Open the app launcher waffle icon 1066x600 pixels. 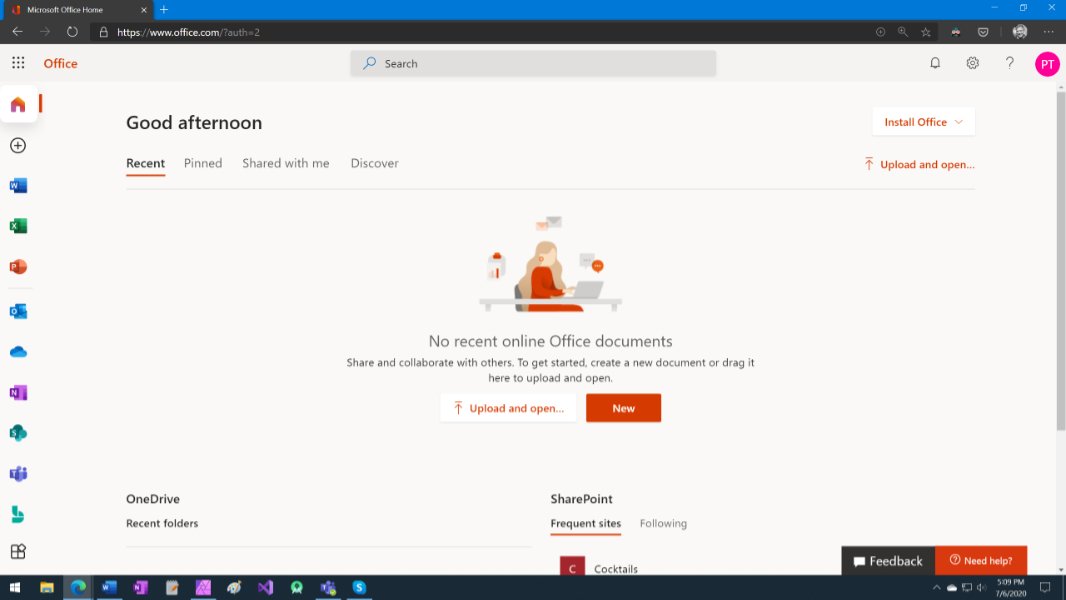pos(18,63)
